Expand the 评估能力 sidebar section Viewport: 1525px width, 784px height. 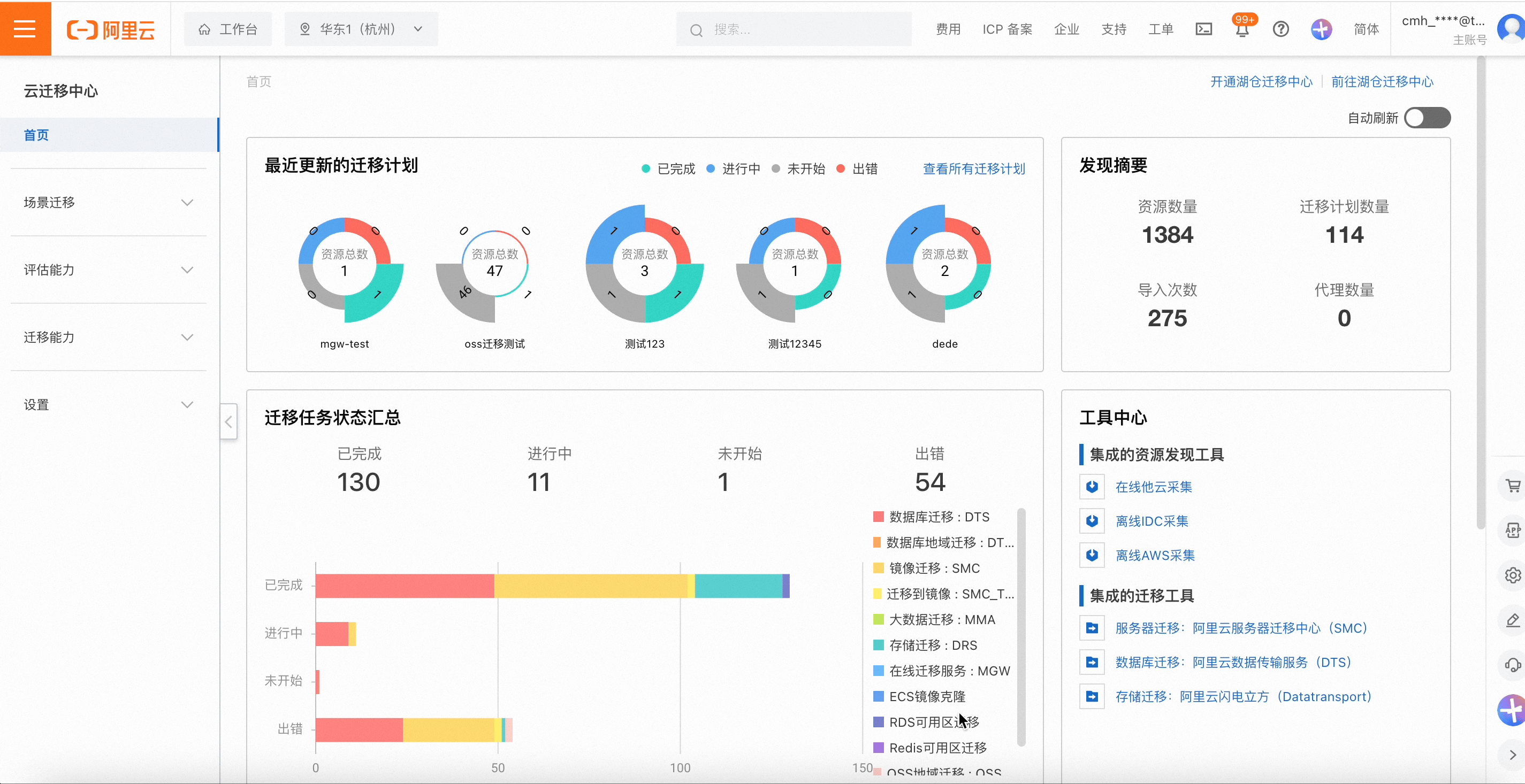click(110, 270)
